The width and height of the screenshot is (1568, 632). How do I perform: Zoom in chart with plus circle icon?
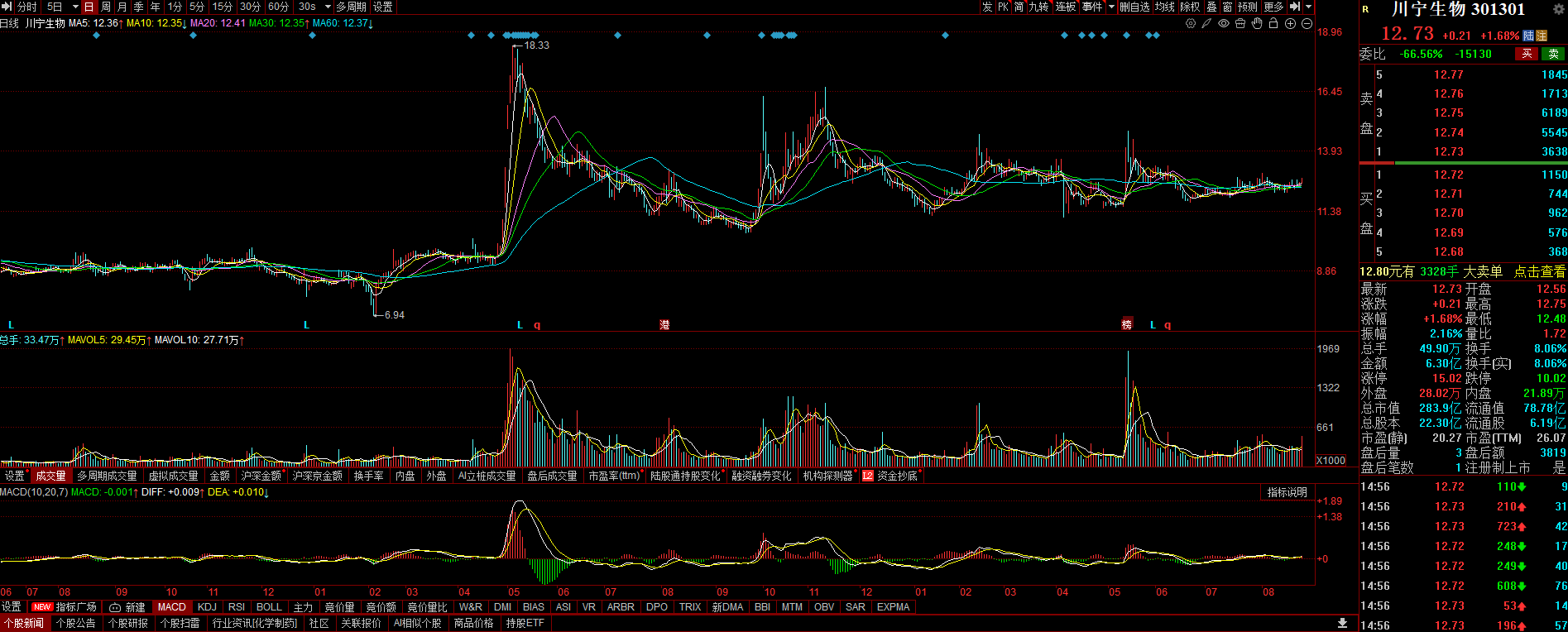(1290, 23)
